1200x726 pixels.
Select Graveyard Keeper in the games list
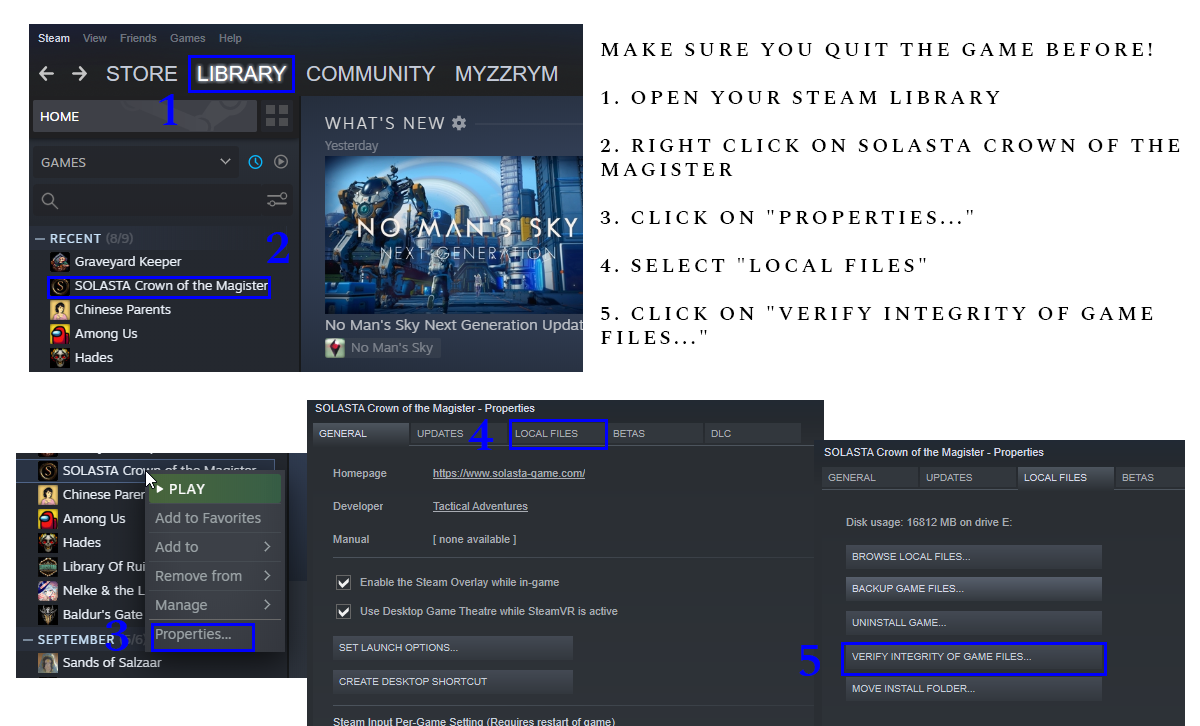pos(128,262)
